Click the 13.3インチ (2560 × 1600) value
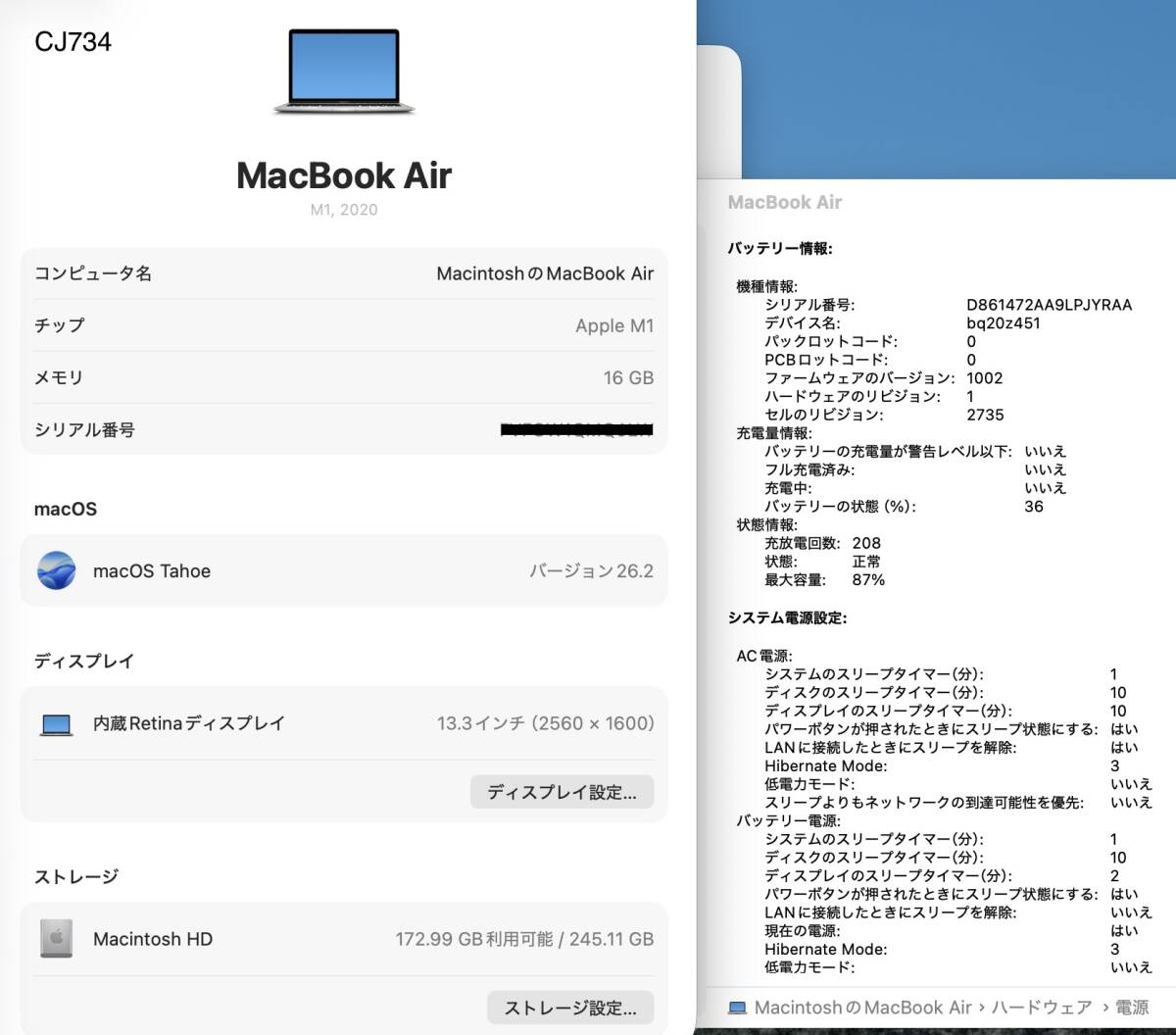1176x1035 pixels. pos(546,723)
